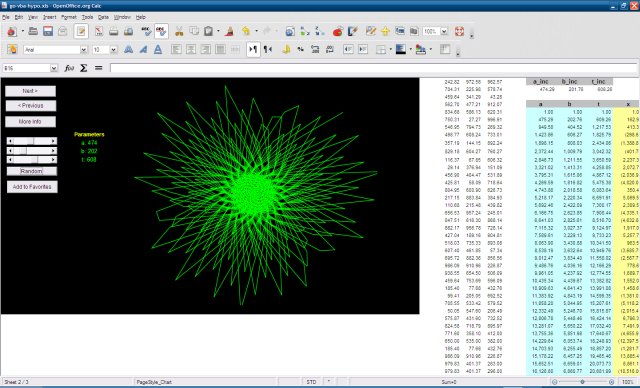
Task: Toggle Left-To-Right text direction
Action: coord(253,49)
